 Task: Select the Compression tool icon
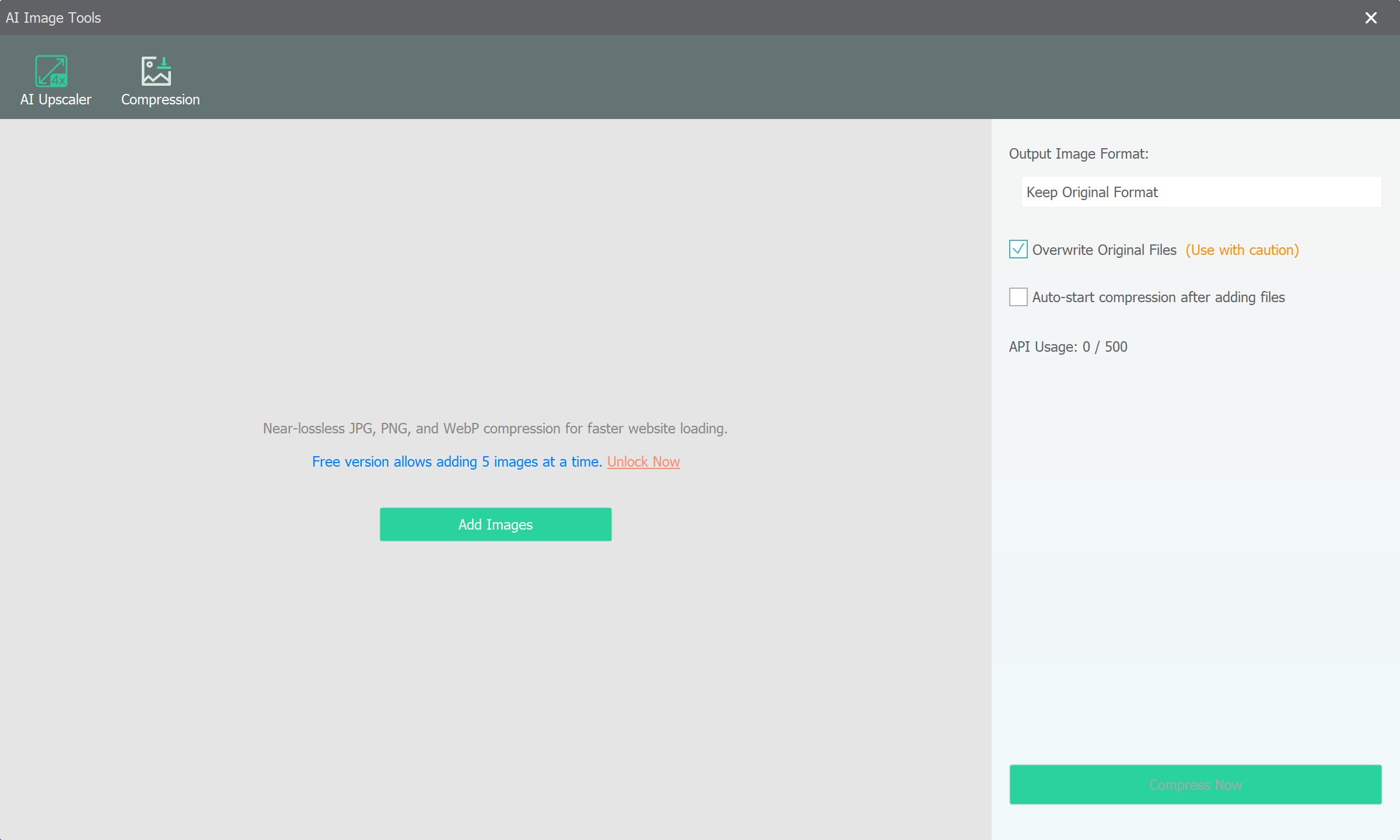click(x=156, y=71)
